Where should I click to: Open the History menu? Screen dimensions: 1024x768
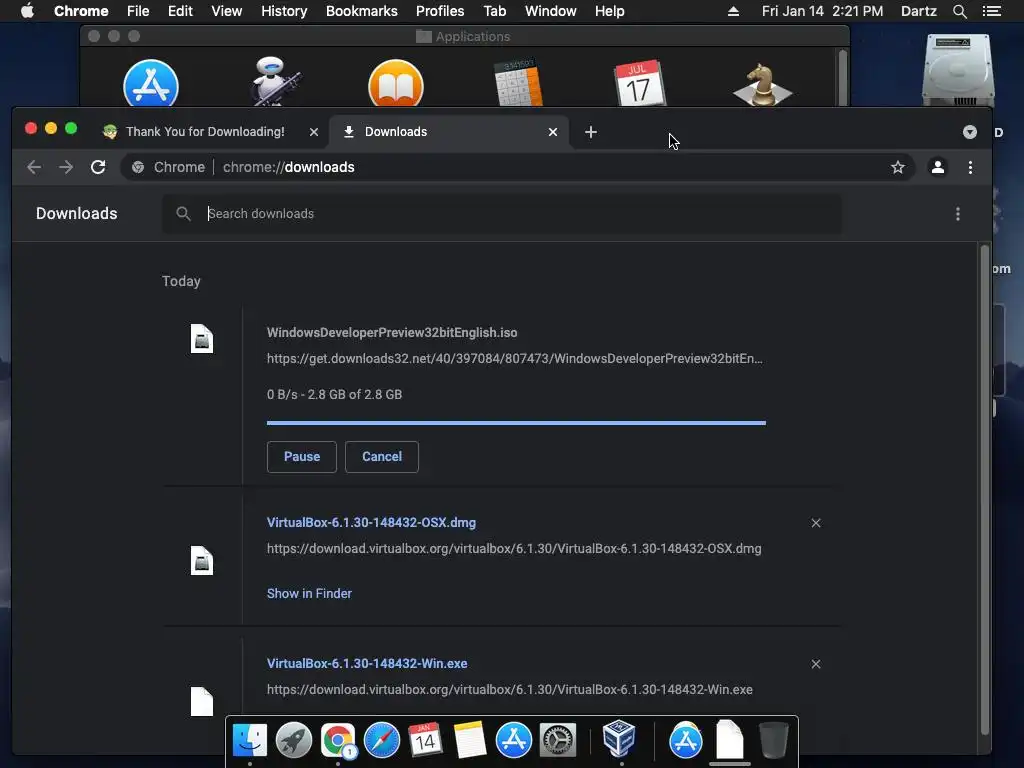[x=284, y=11]
